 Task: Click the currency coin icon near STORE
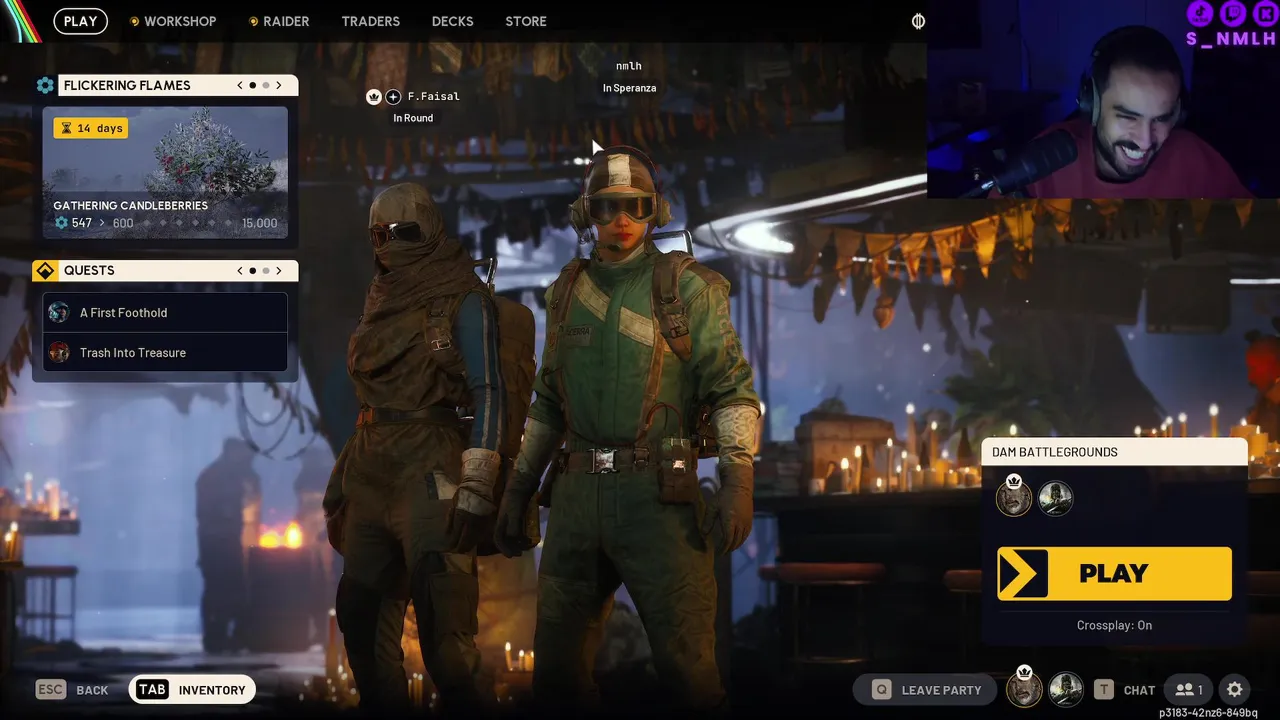(x=918, y=21)
